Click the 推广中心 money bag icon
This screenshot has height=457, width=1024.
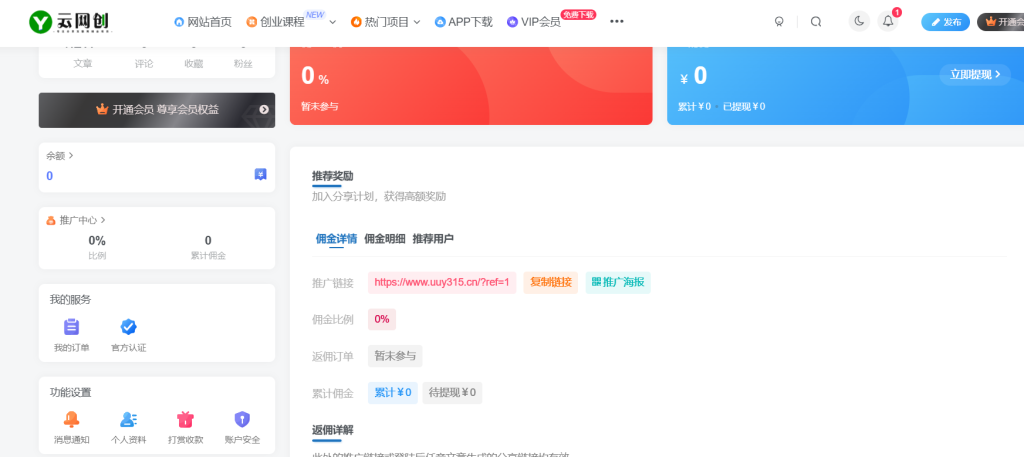tap(51, 221)
